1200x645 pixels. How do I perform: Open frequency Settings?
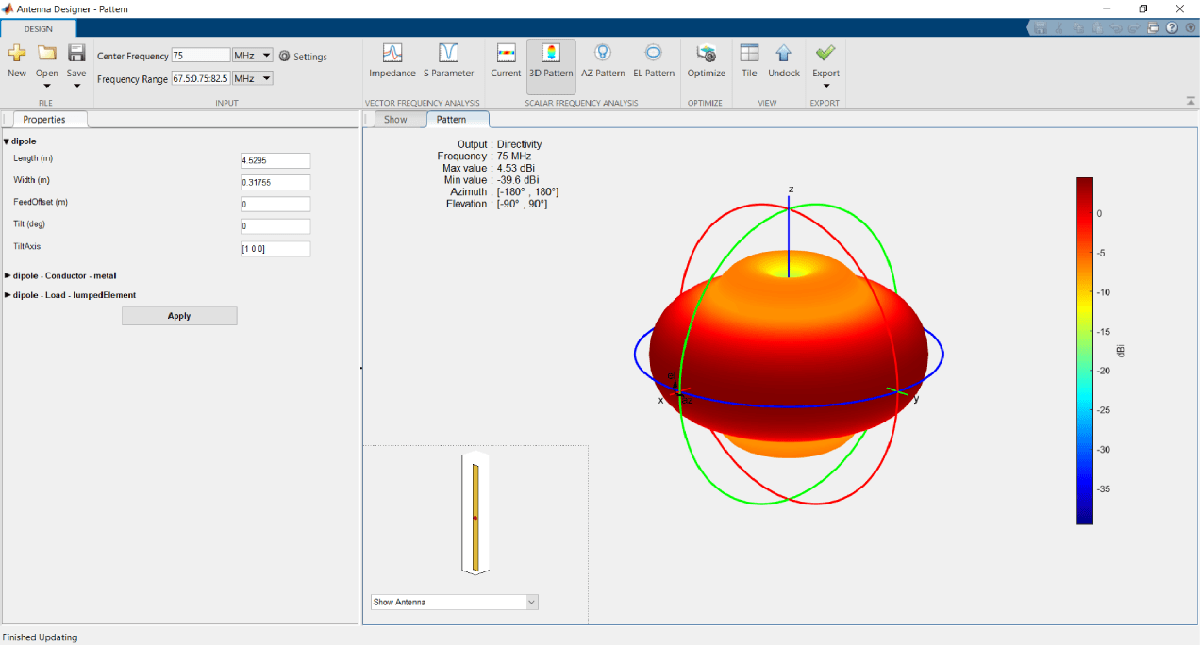coord(303,57)
